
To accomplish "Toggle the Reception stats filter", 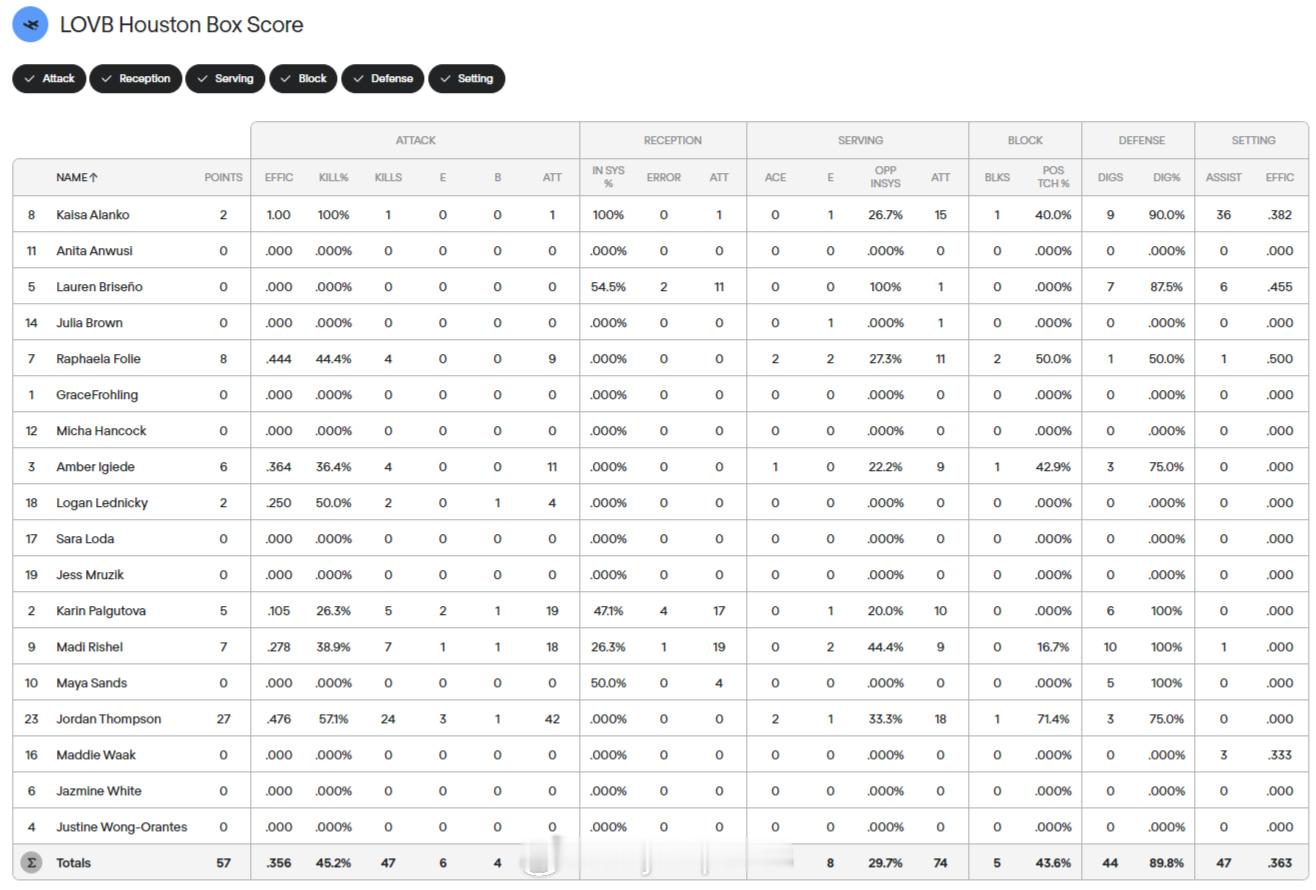I will [x=135, y=78].
